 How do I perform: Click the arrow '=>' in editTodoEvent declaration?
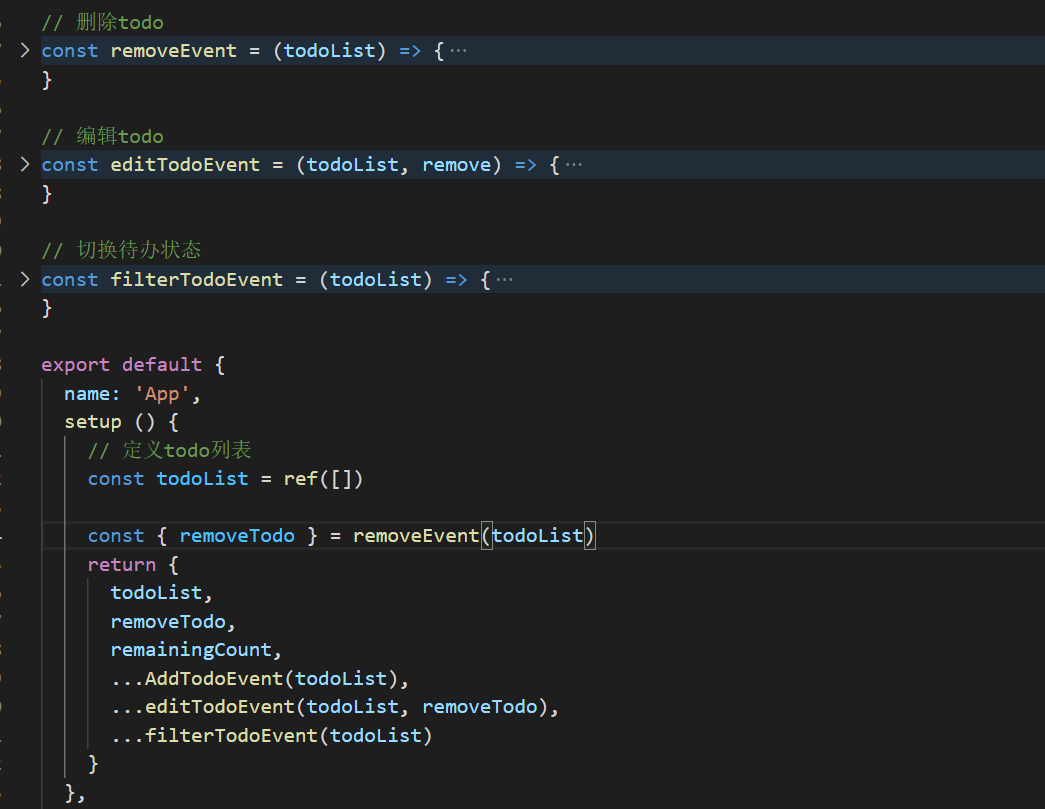(x=525, y=165)
